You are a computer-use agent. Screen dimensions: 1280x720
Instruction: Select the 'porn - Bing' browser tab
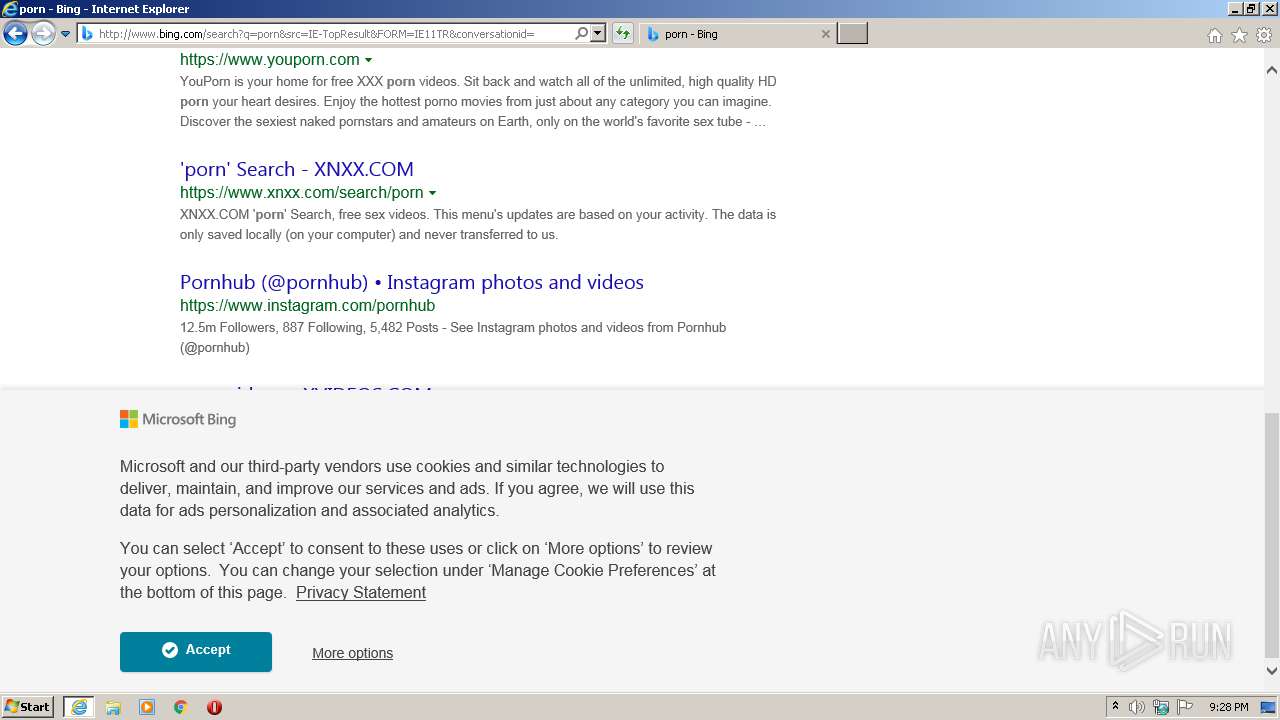(737, 34)
